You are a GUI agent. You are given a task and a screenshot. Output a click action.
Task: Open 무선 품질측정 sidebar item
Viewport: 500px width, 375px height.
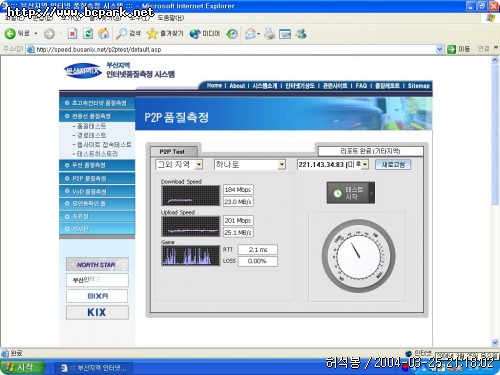[97, 165]
